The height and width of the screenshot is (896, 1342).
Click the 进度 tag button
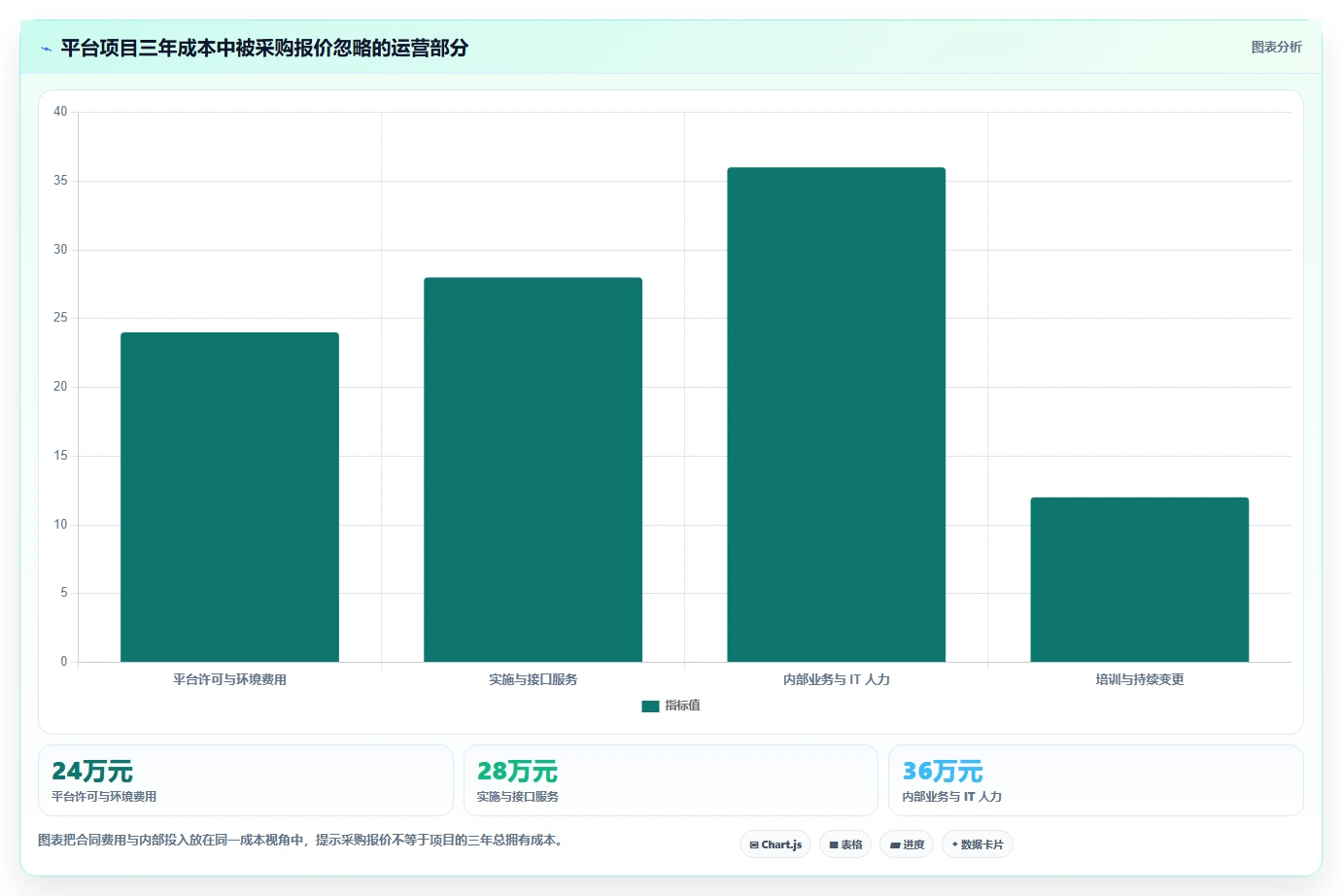(907, 844)
